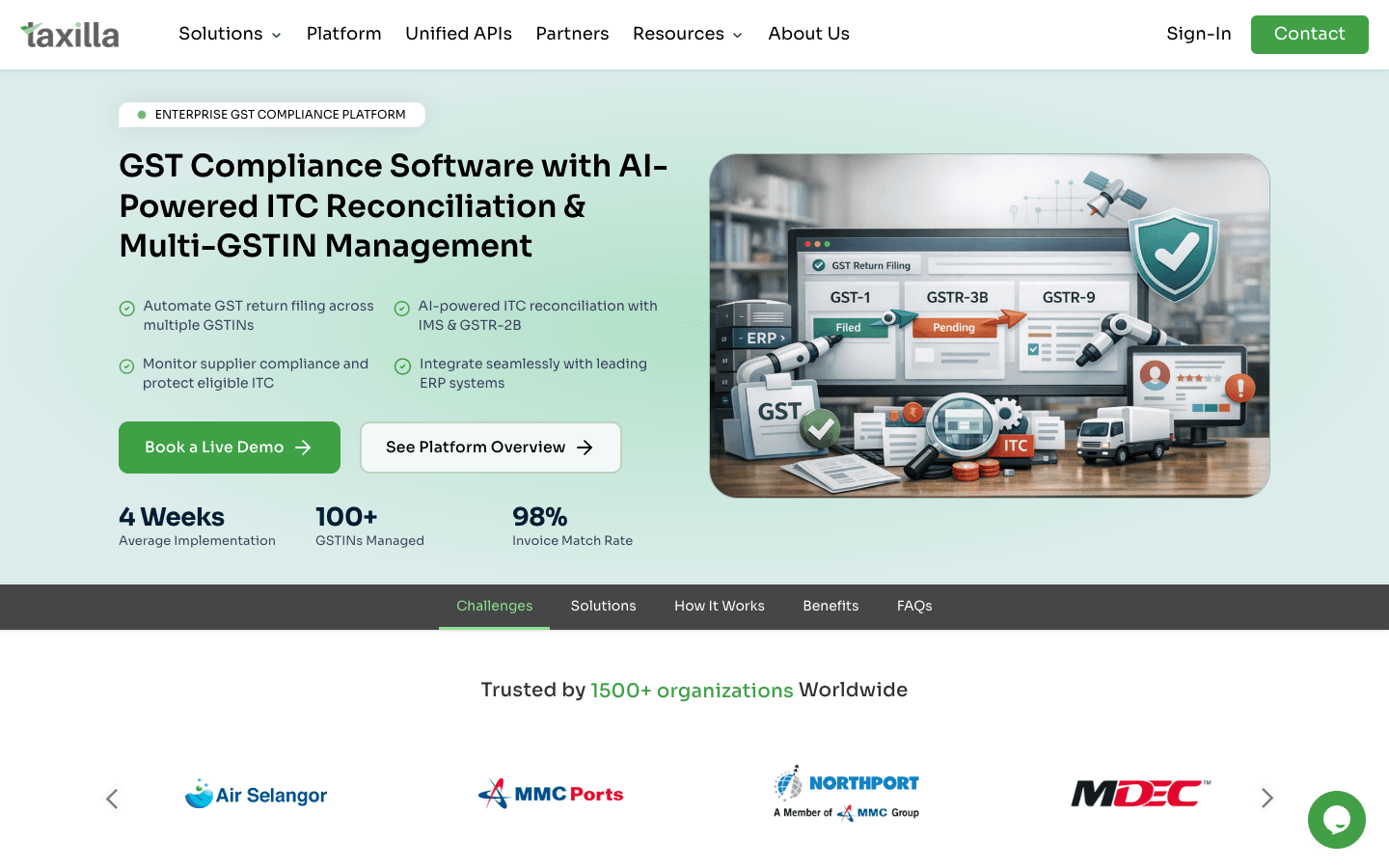
Task: Click the Sign-In link
Action: coord(1199,34)
